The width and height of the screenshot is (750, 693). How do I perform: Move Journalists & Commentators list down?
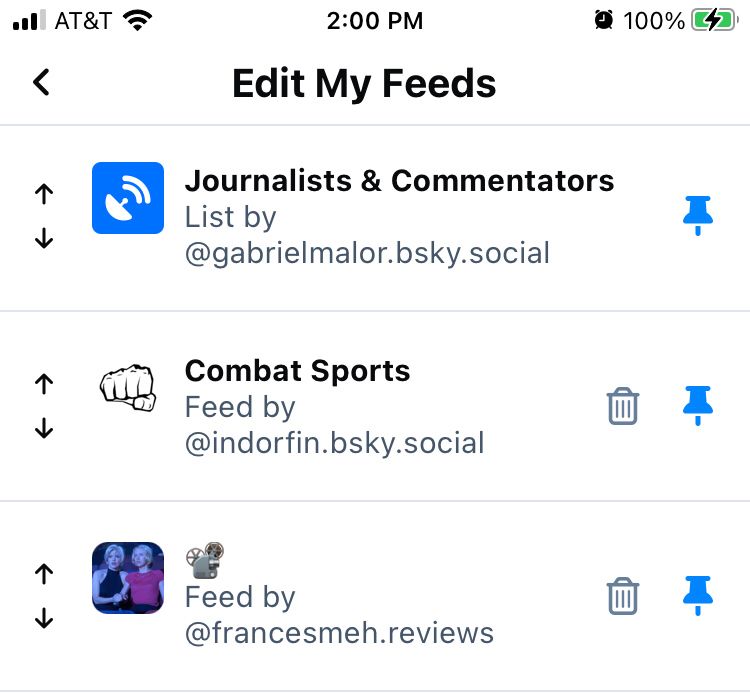(x=44, y=238)
